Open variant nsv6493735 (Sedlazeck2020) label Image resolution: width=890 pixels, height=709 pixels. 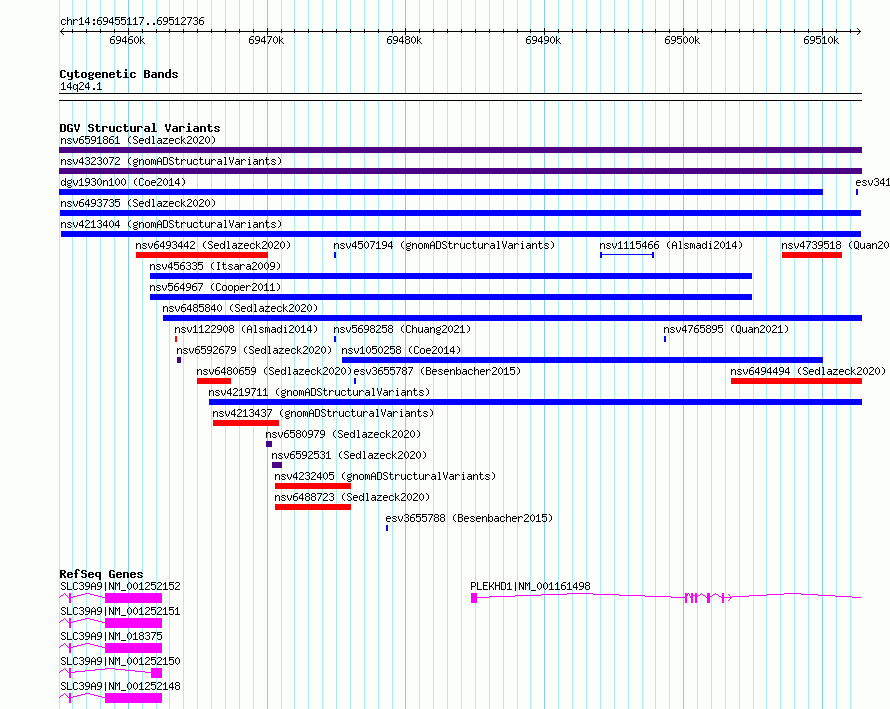click(138, 203)
